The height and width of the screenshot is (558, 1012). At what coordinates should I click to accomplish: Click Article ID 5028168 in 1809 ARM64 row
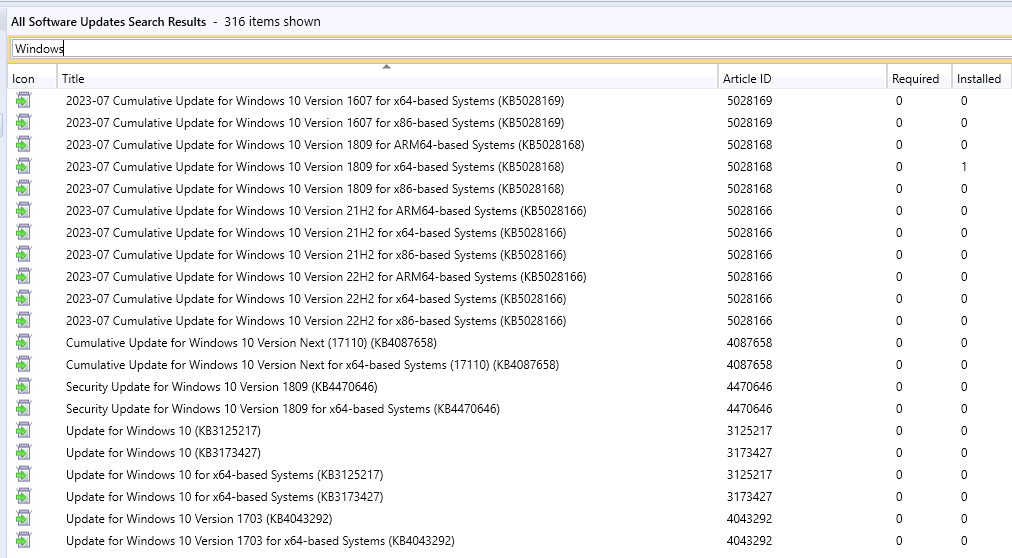749,144
